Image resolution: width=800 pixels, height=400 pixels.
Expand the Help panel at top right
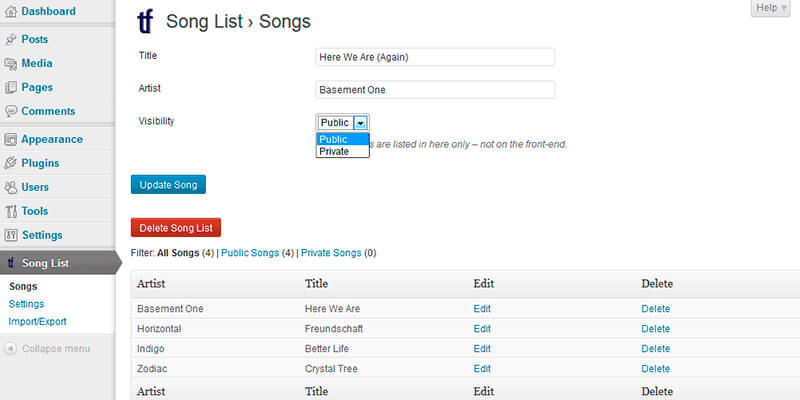coord(772,8)
